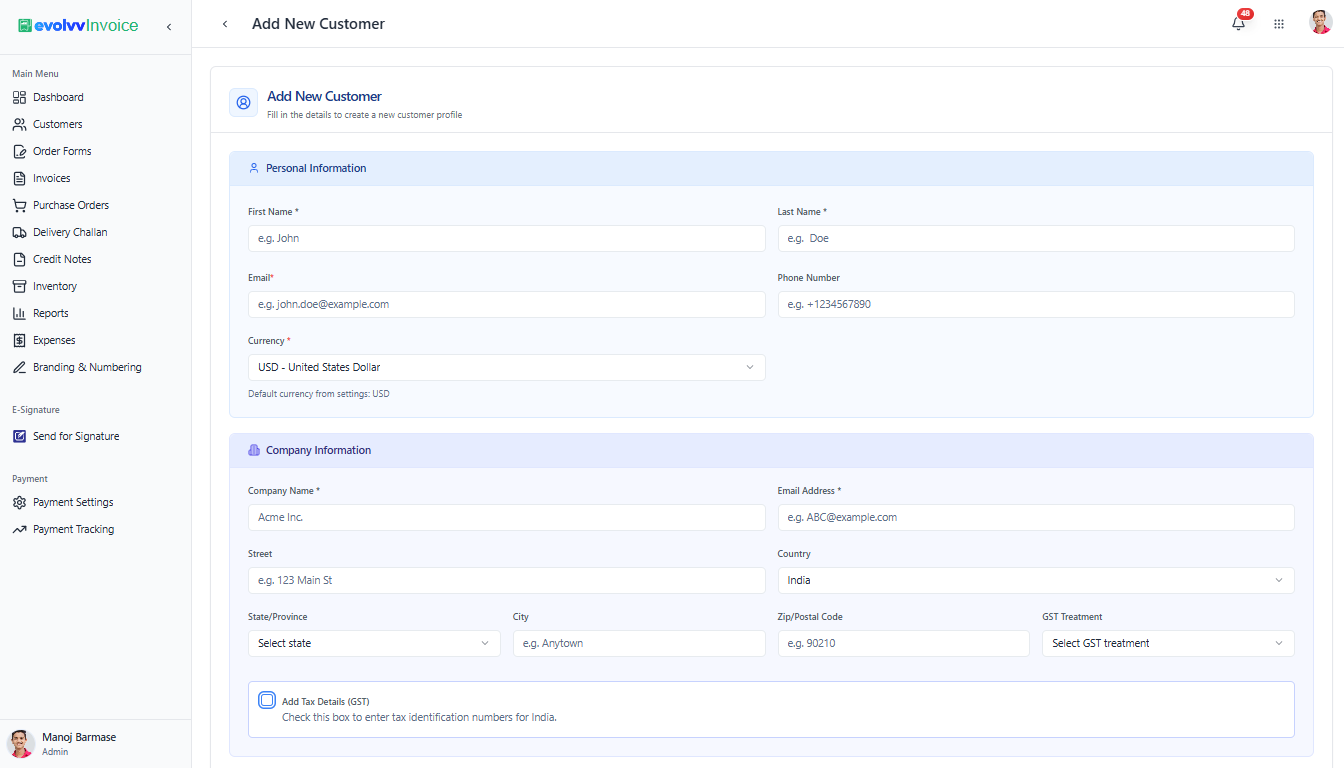The height and width of the screenshot is (768, 1344).
Task: Click Manoj Barmase's avatar in the sidebar footer
Action: click(x=21, y=743)
